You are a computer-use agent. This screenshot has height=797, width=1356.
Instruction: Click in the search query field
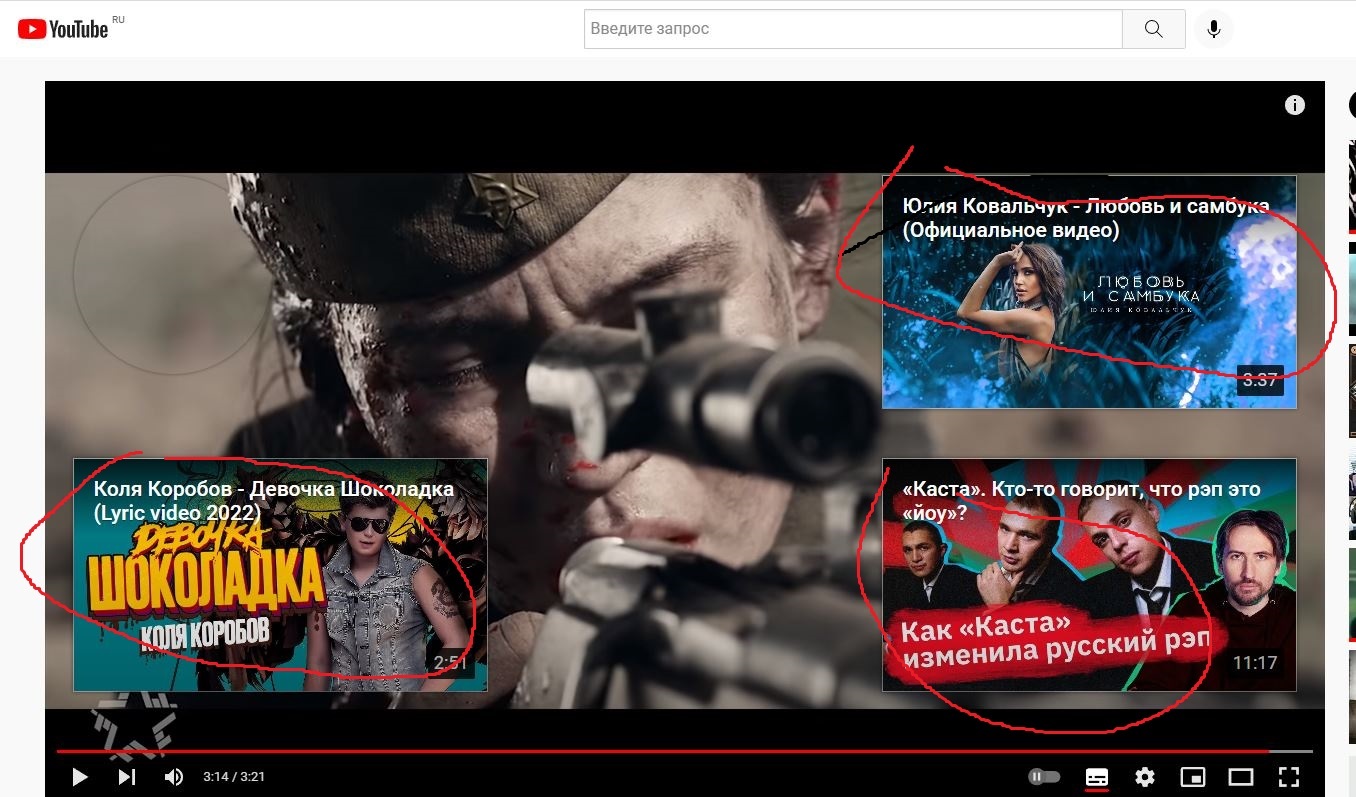pos(853,29)
